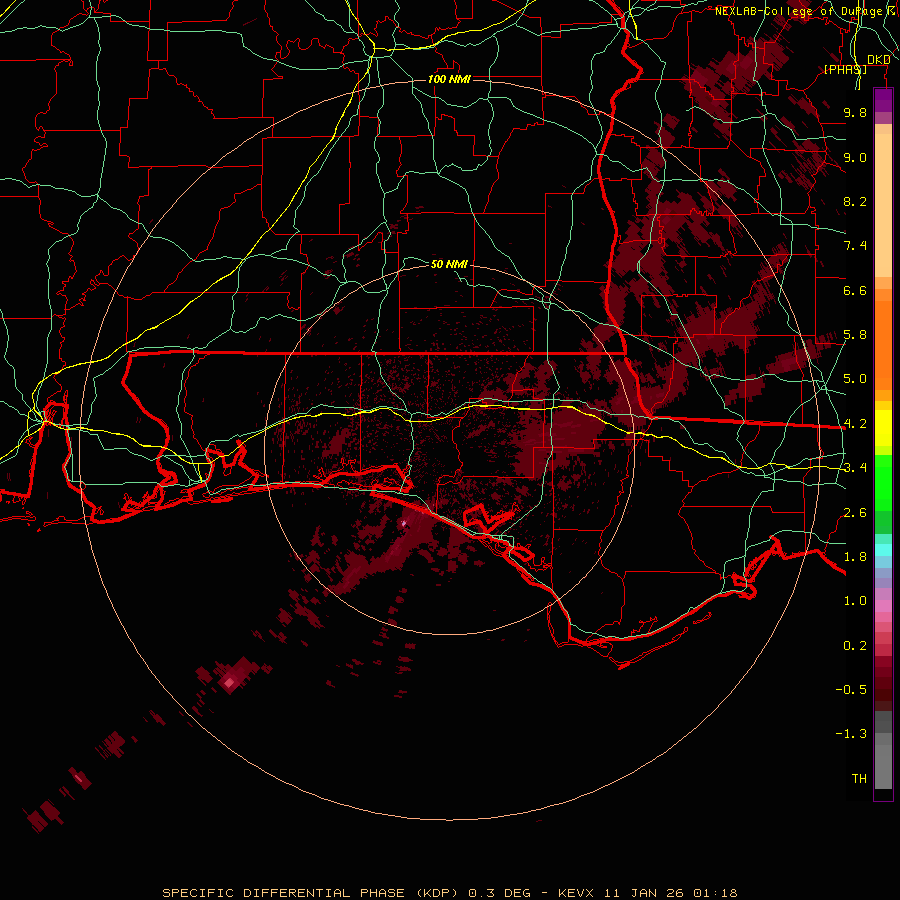Click the DKD legend unit label
This screenshot has width=900, height=900.
click(x=879, y=60)
